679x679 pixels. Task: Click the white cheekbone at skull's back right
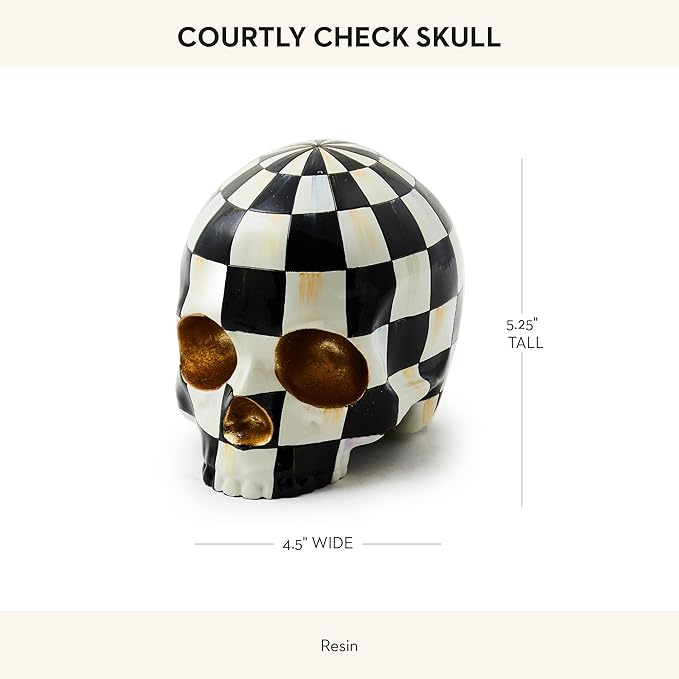422,414
